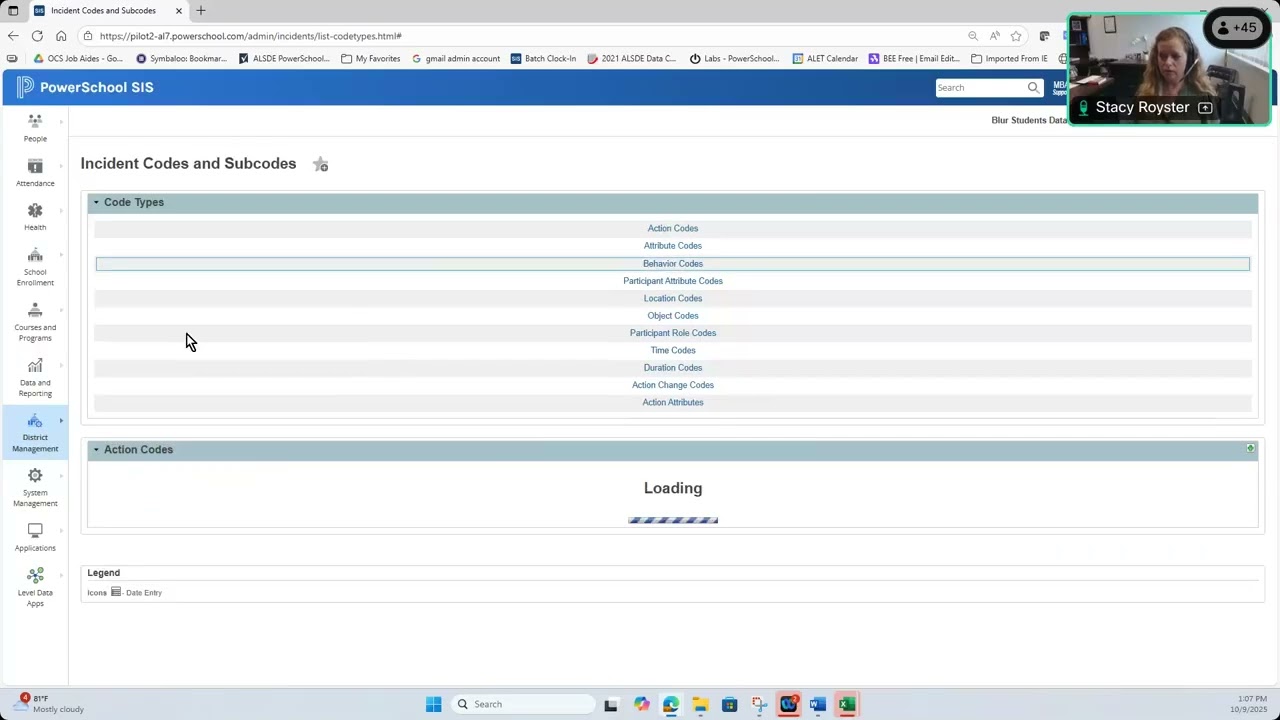The width and height of the screenshot is (1280, 720).
Task: Open the Object Codes link
Action: [673, 316]
